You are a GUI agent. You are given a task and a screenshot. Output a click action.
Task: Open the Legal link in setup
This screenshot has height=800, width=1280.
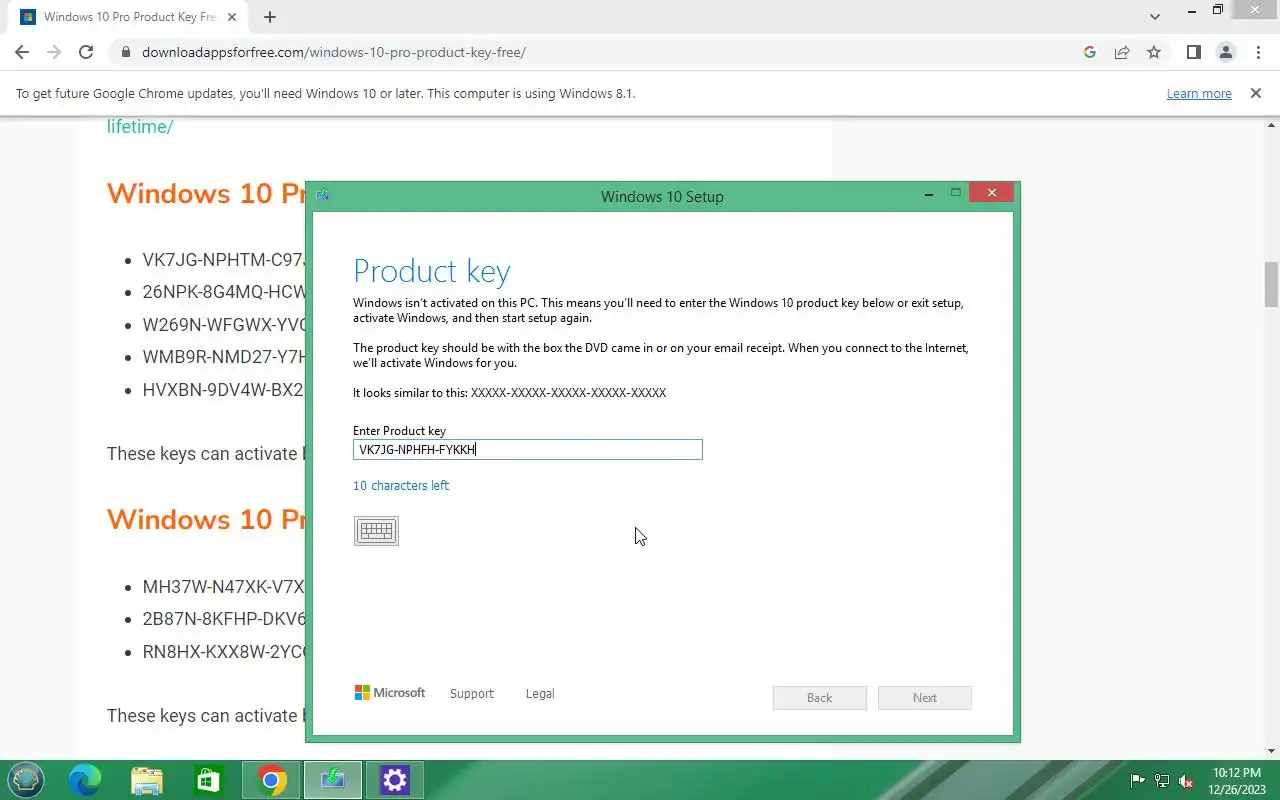coord(540,694)
